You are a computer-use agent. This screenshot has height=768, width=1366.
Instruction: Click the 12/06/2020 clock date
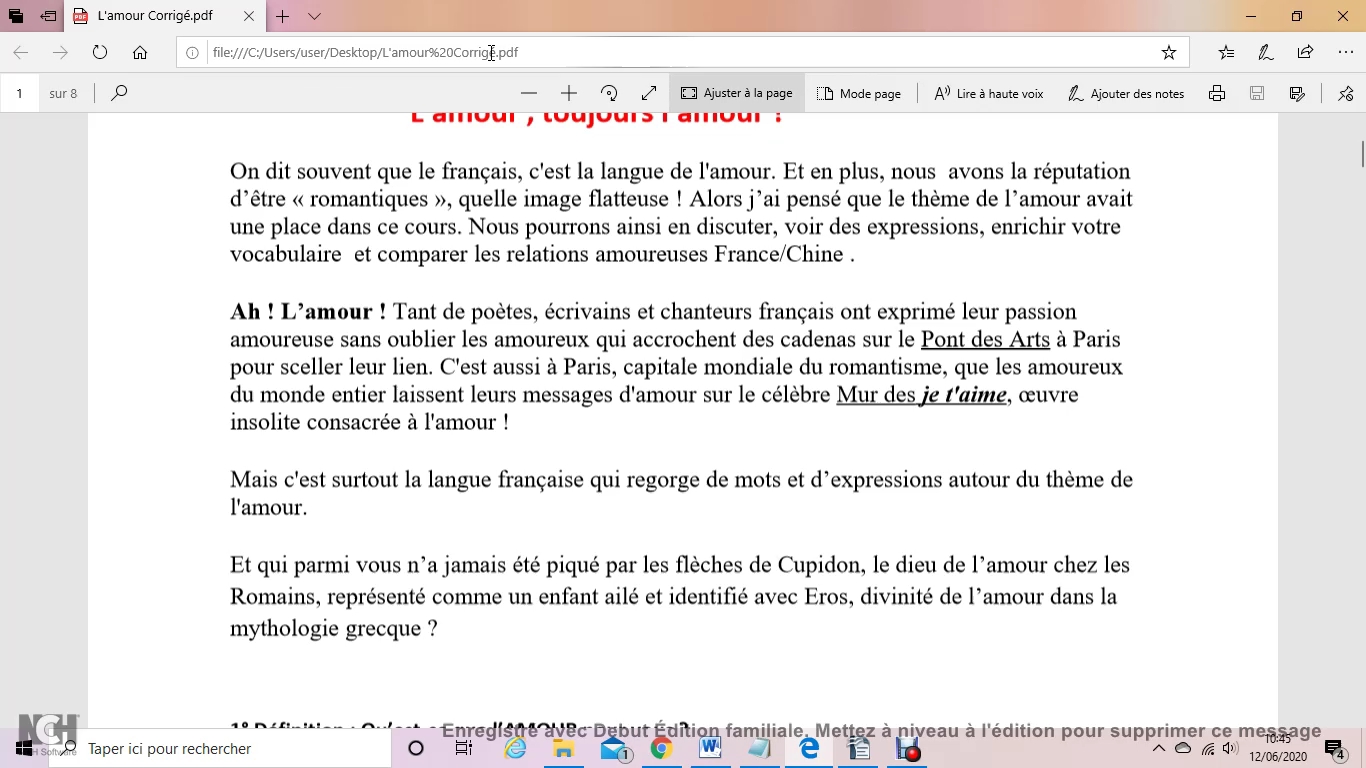point(1278,757)
